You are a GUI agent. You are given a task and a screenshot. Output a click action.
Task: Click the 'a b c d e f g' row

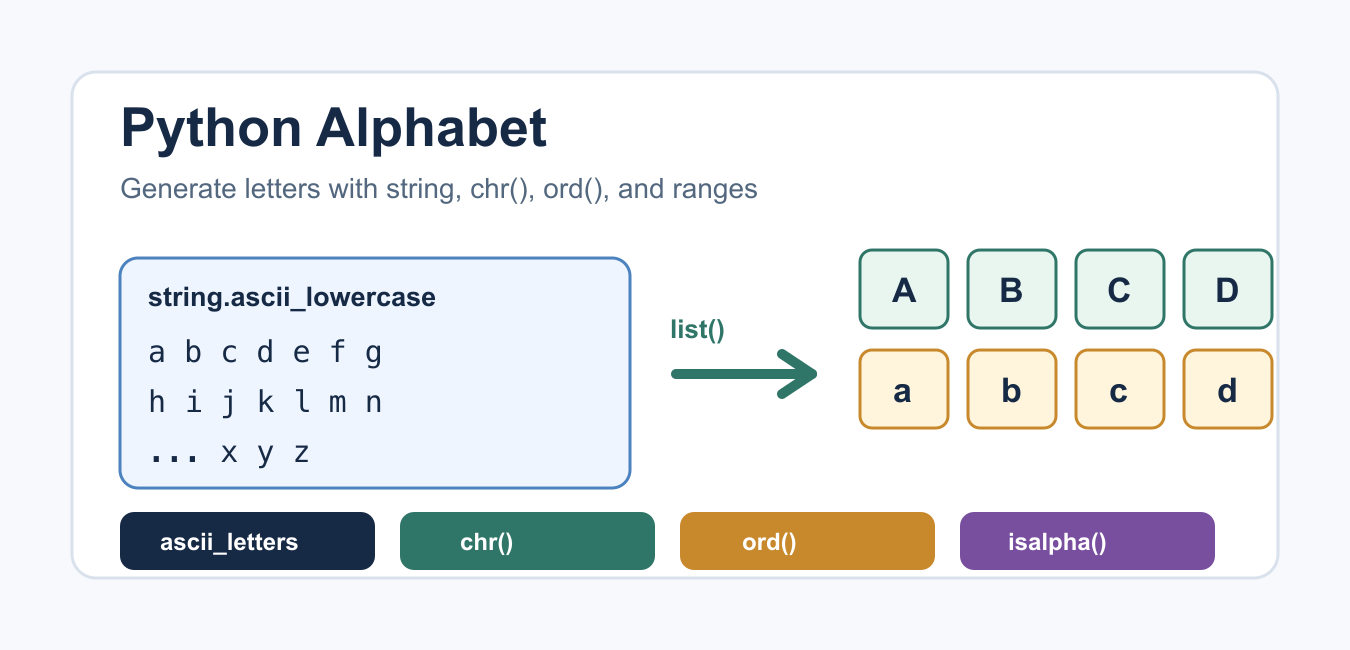click(x=265, y=353)
